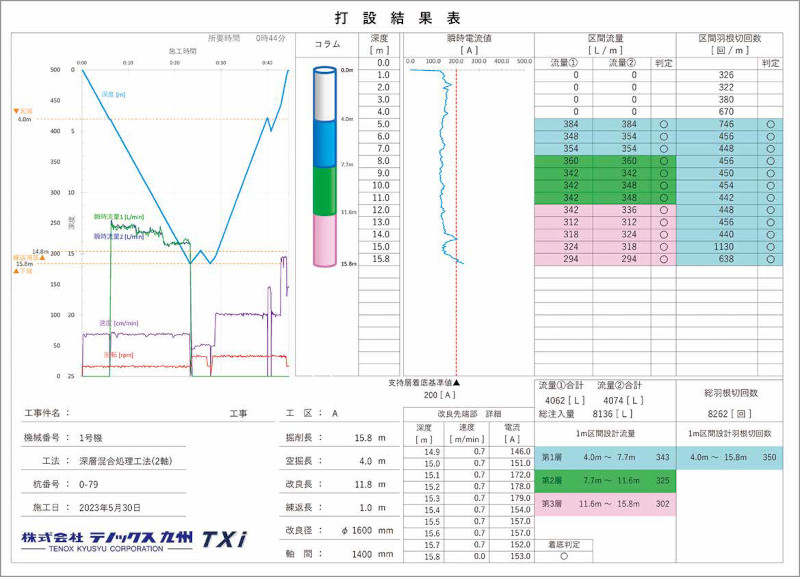The width and height of the screenshot is (800, 577).
Task: Select the 第1層 4.0m～7.7m blue row
Action: 604,457
